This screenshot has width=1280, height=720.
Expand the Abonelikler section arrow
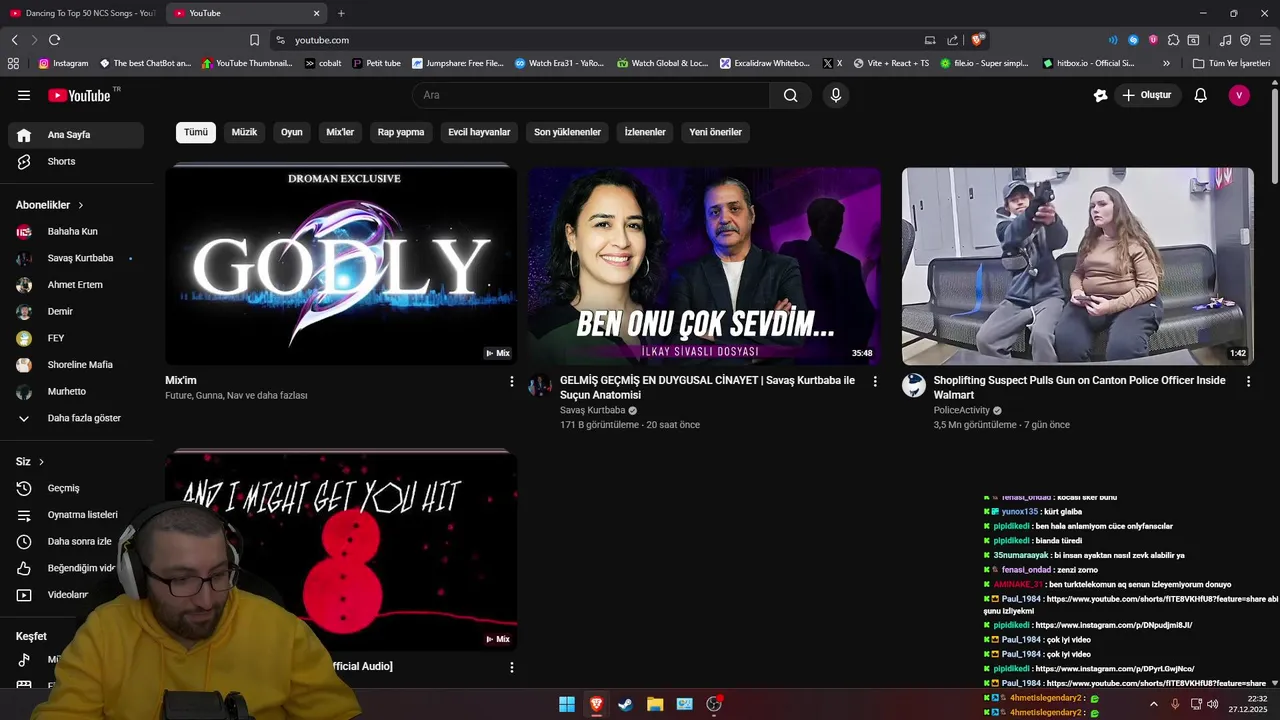click(81, 205)
